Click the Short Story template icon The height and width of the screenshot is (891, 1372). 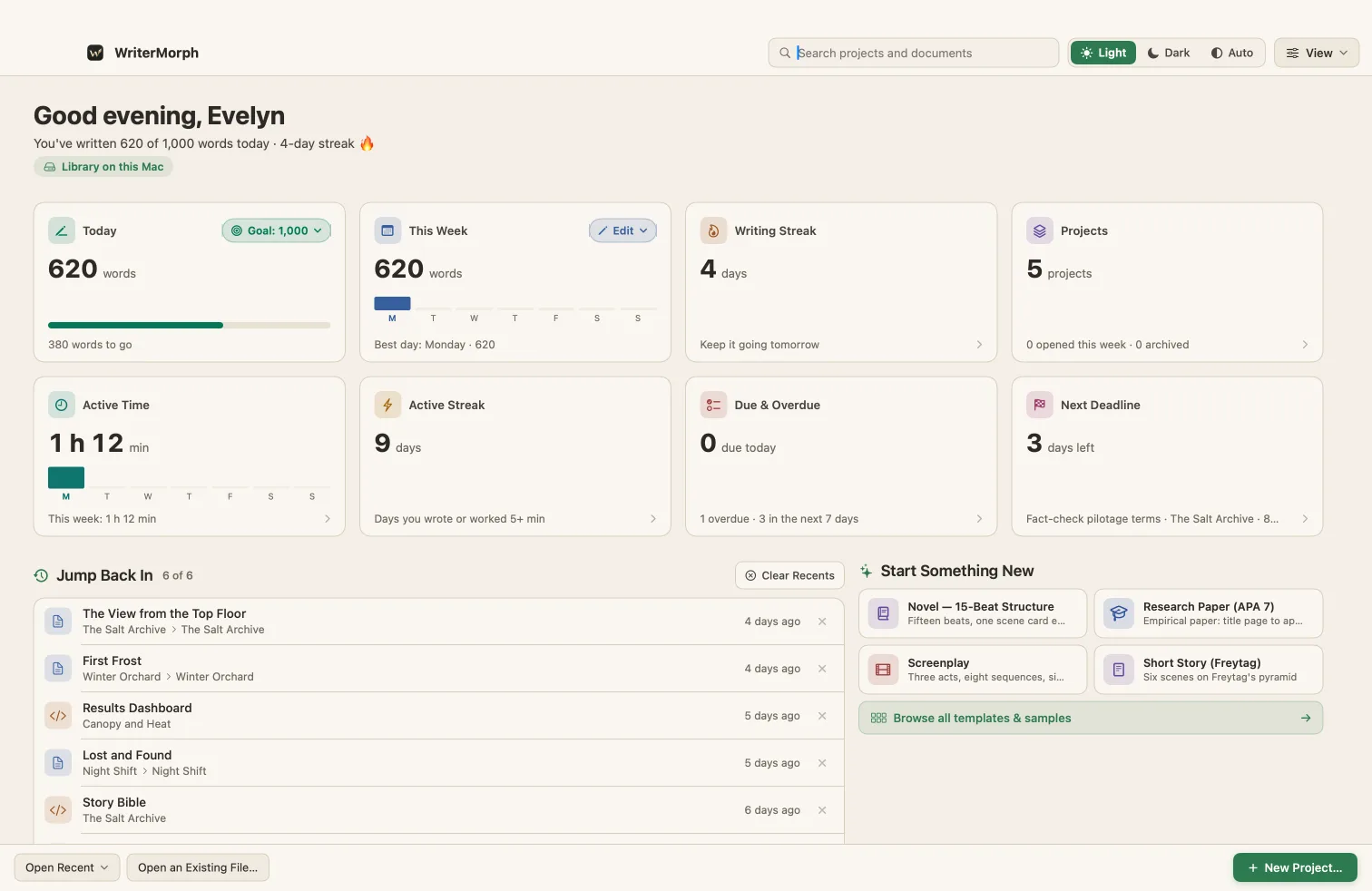(1119, 670)
